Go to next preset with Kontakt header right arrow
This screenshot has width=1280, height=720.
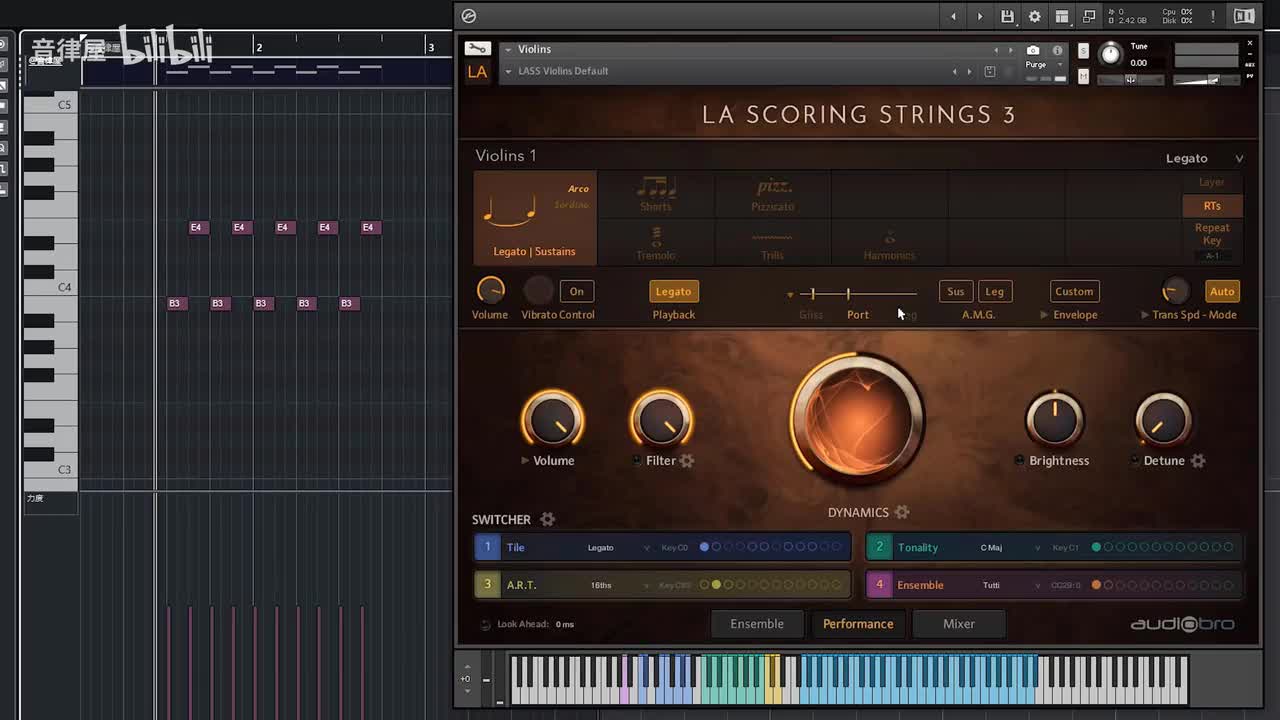[980, 16]
